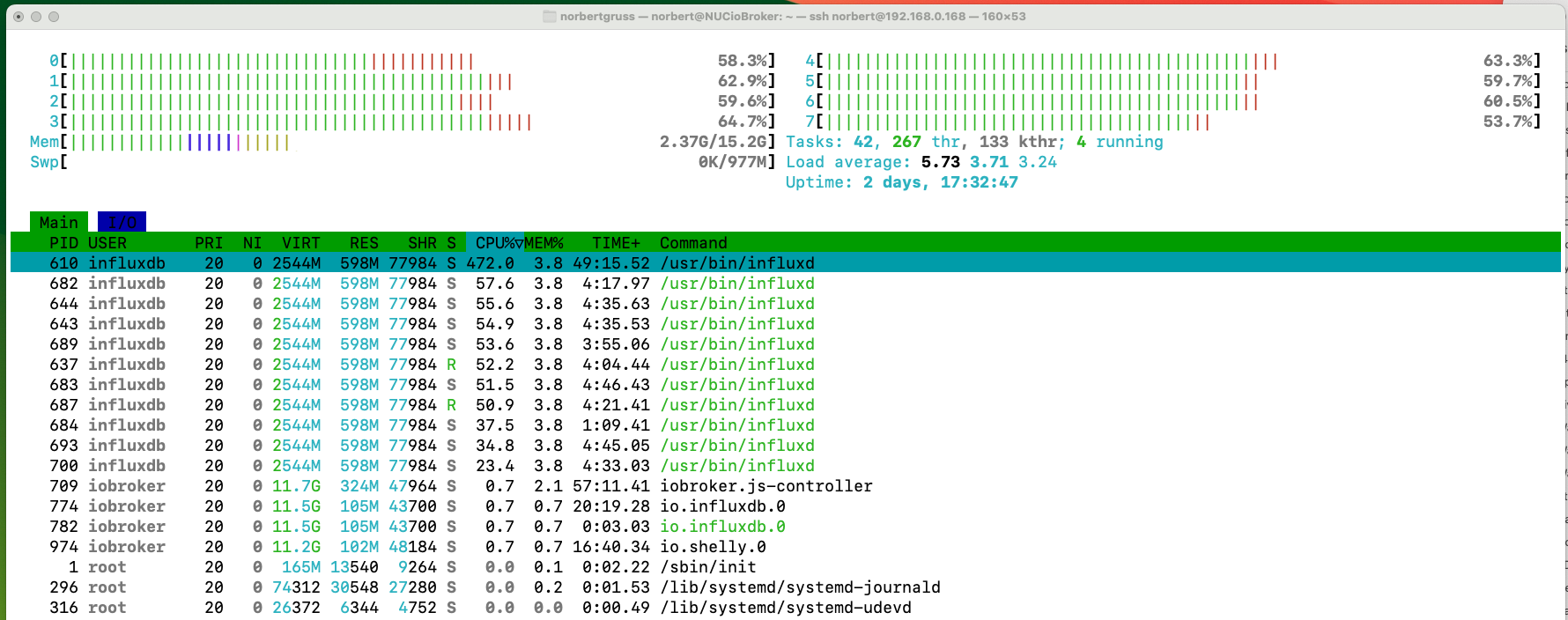Select influxdb process row PID 684
Screen dimensions: 1568x620
click(x=785, y=425)
